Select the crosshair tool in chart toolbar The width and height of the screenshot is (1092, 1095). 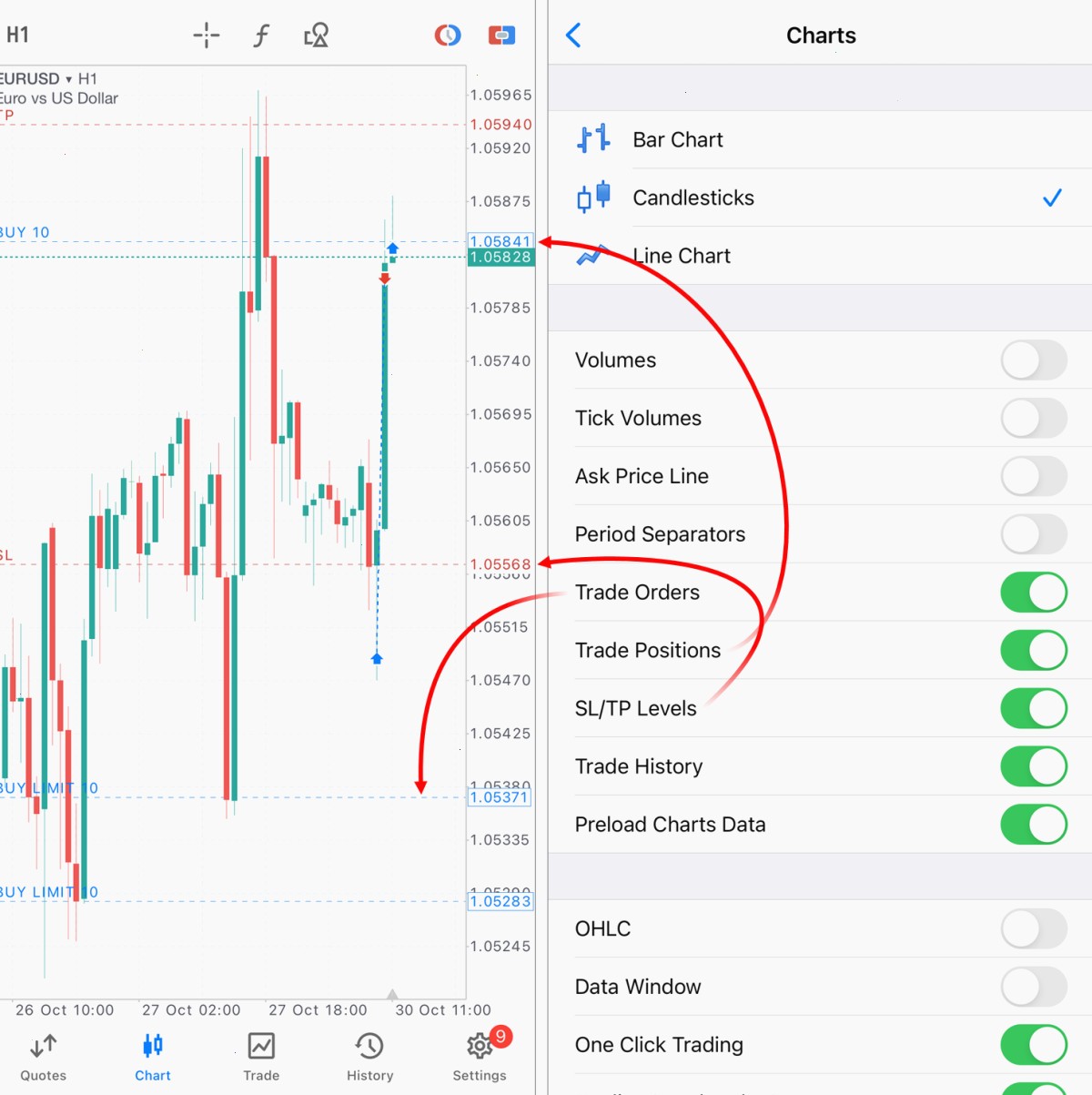[207, 35]
